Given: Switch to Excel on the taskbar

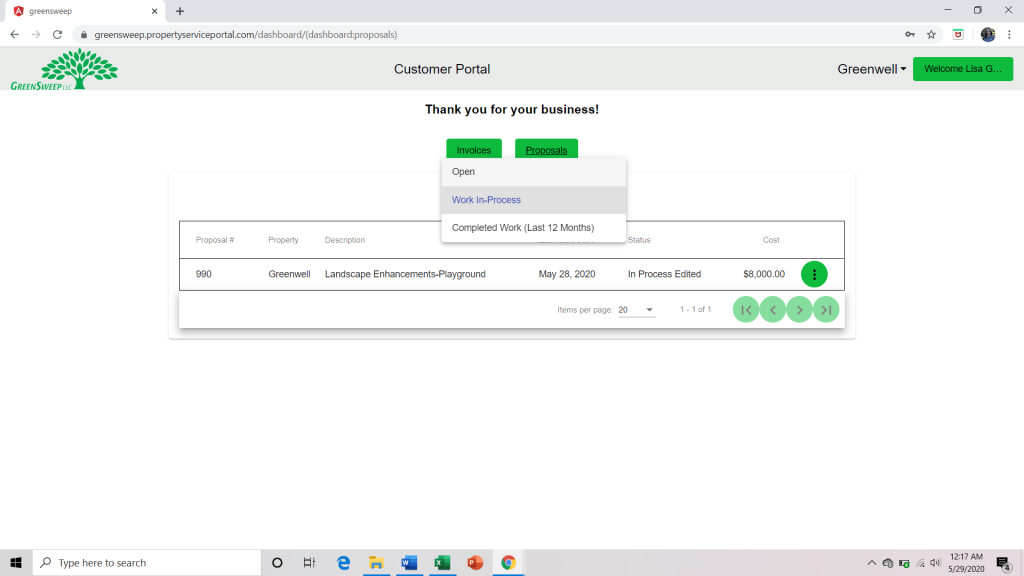Looking at the screenshot, I should tap(442, 562).
